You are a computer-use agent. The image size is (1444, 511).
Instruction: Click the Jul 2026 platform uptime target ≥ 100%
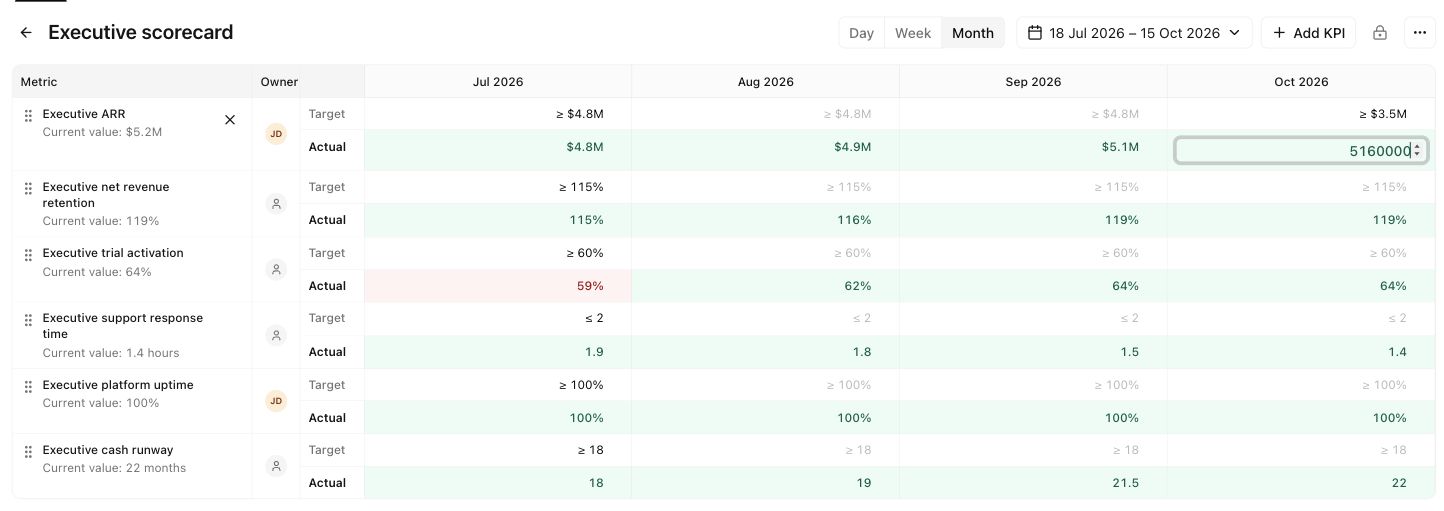[x=579, y=385]
